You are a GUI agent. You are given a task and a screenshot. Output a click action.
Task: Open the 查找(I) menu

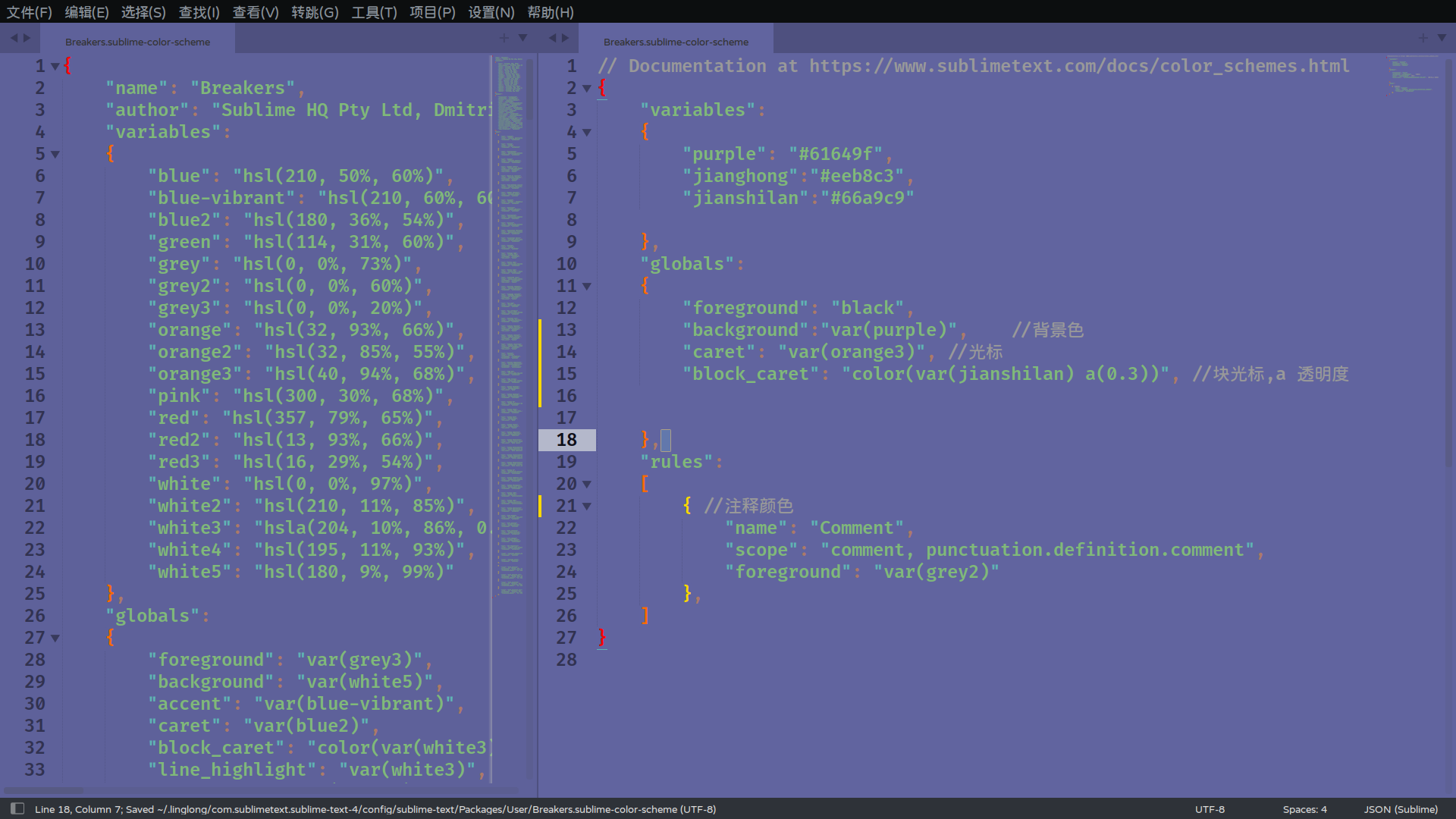point(199,12)
